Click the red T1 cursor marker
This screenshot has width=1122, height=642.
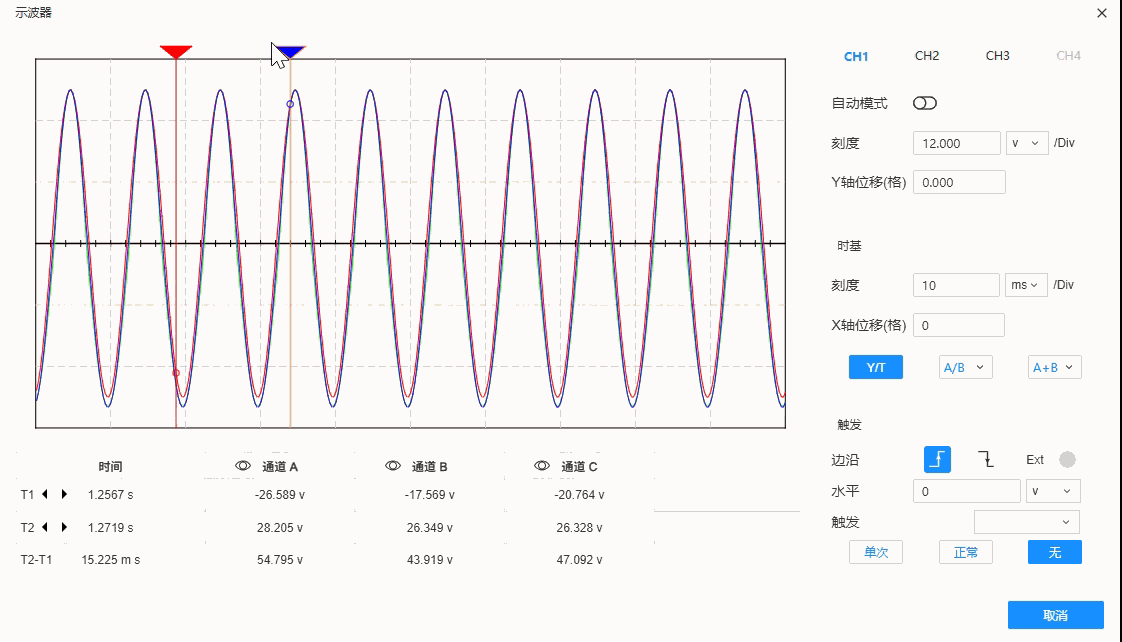click(176, 52)
